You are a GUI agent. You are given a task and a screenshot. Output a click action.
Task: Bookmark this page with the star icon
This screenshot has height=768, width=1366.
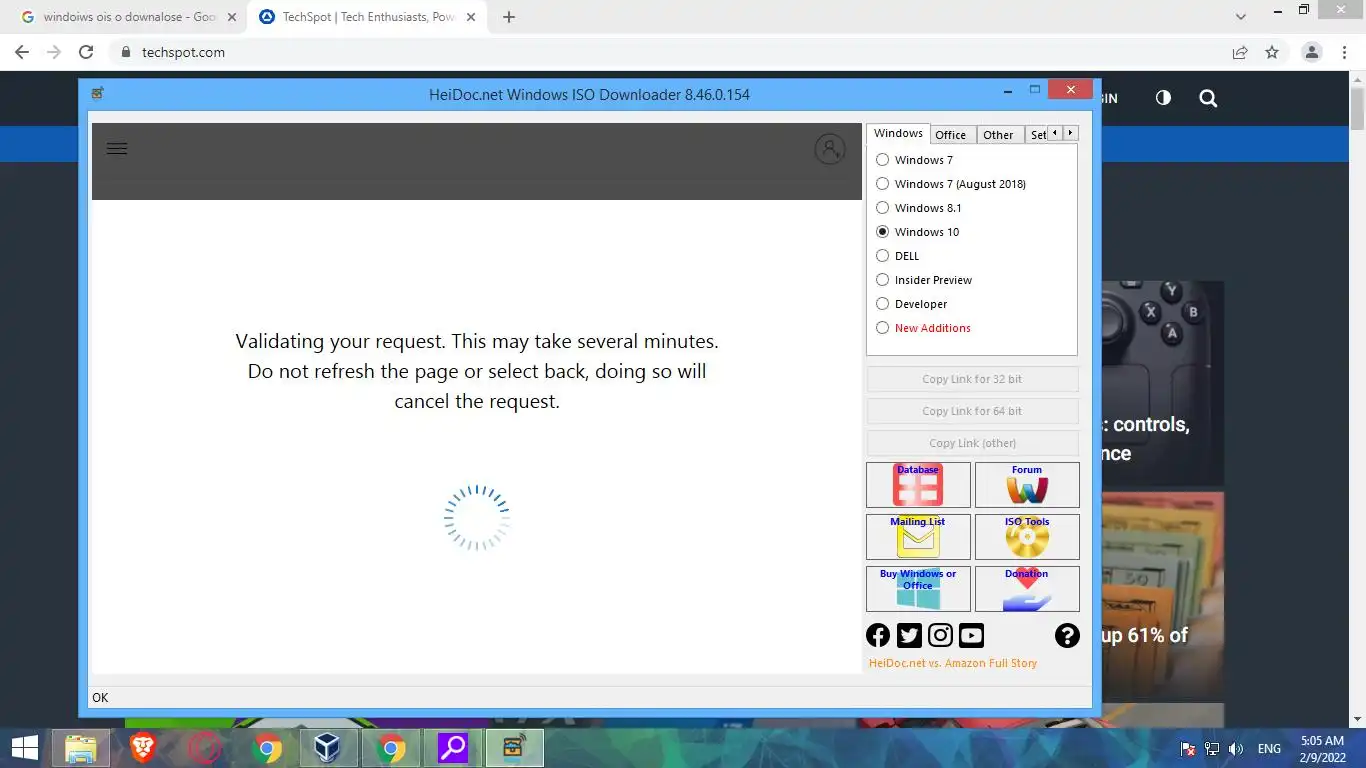pos(1272,52)
